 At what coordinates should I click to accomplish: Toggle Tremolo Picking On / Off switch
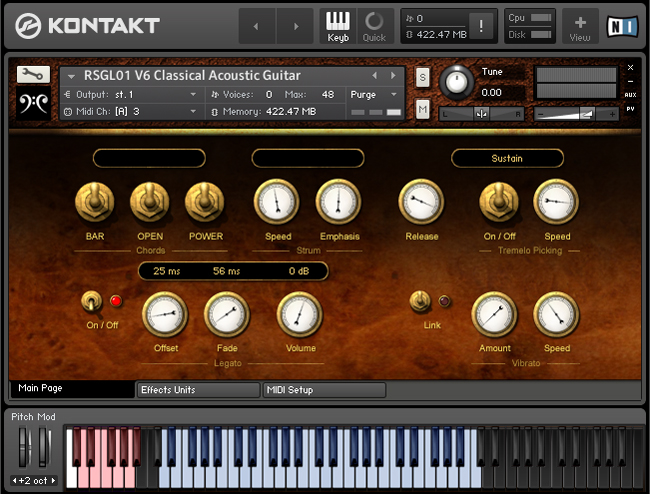(499, 202)
